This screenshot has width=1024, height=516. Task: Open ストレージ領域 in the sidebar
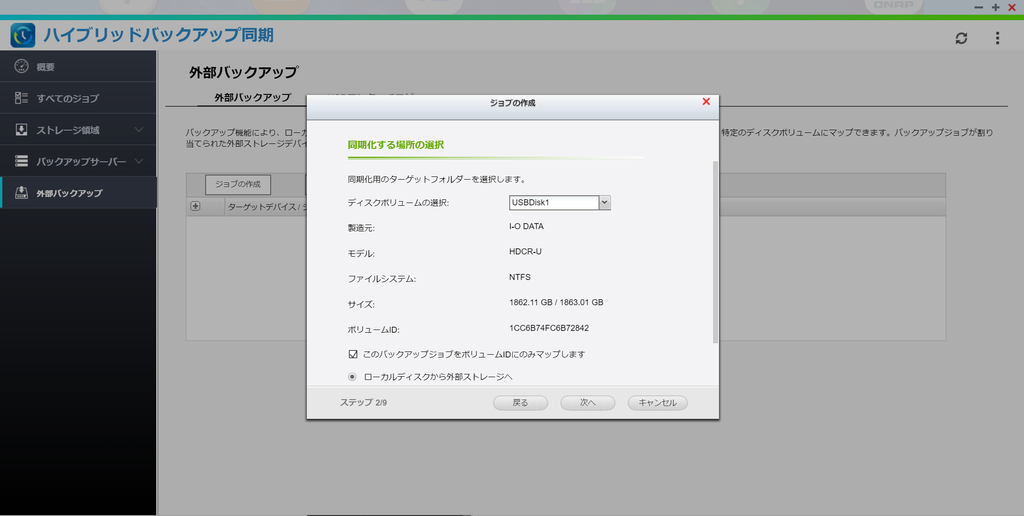tap(78, 129)
